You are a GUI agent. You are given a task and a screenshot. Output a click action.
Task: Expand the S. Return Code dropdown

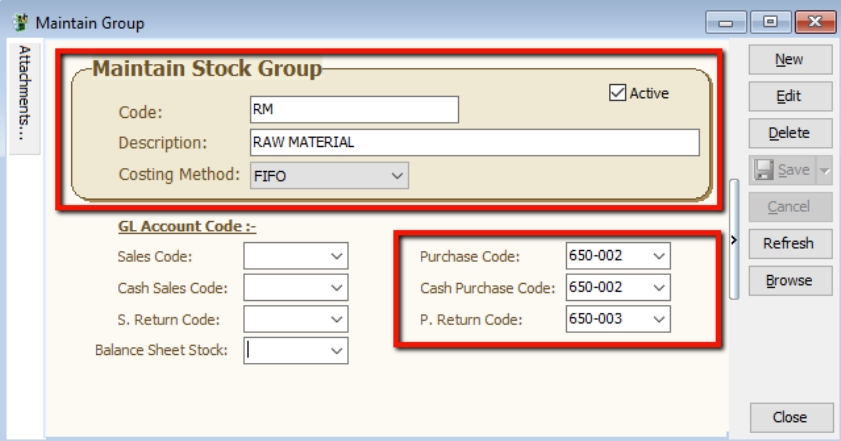click(x=336, y=319)
